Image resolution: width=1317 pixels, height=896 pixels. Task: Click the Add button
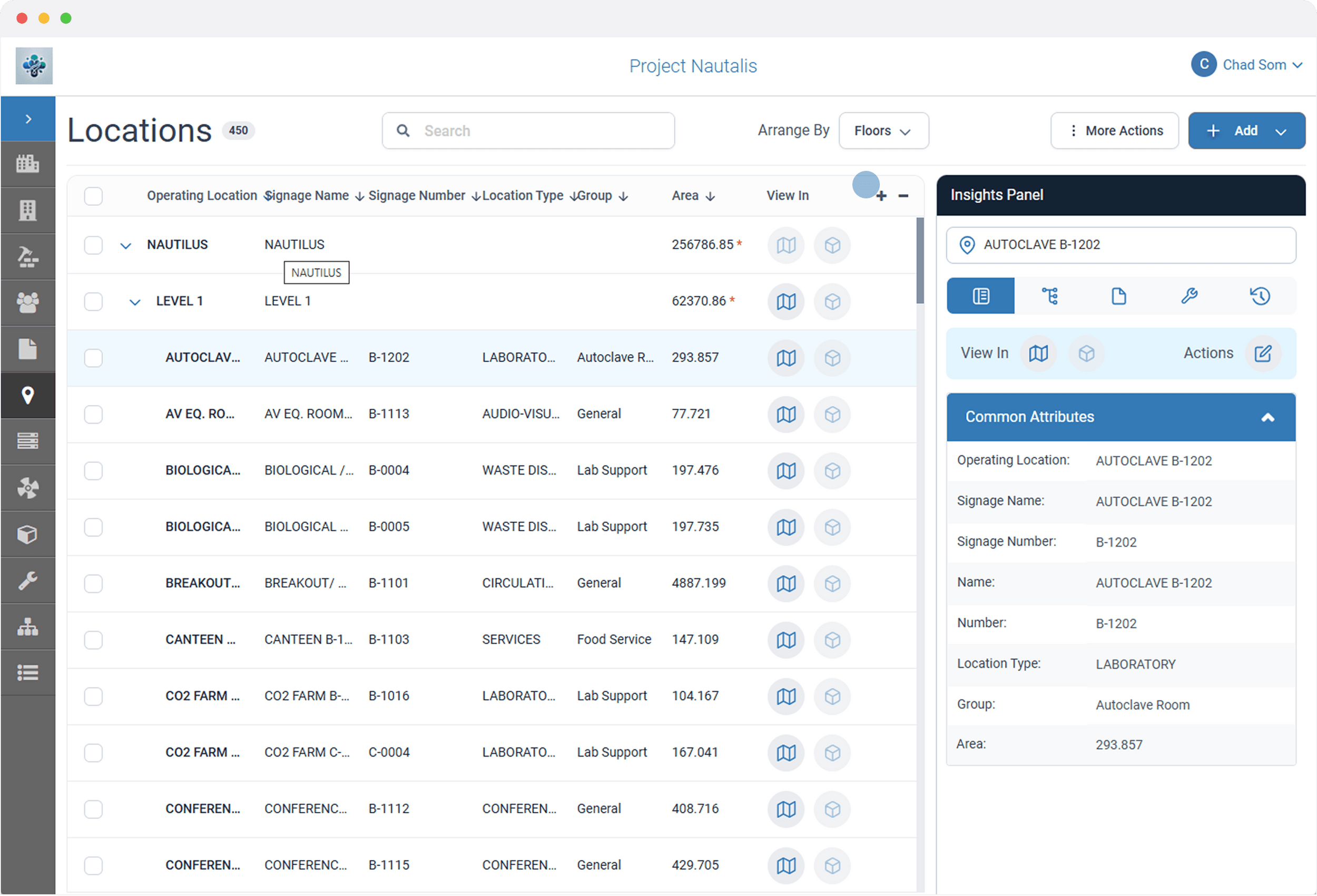(1245, 130)
